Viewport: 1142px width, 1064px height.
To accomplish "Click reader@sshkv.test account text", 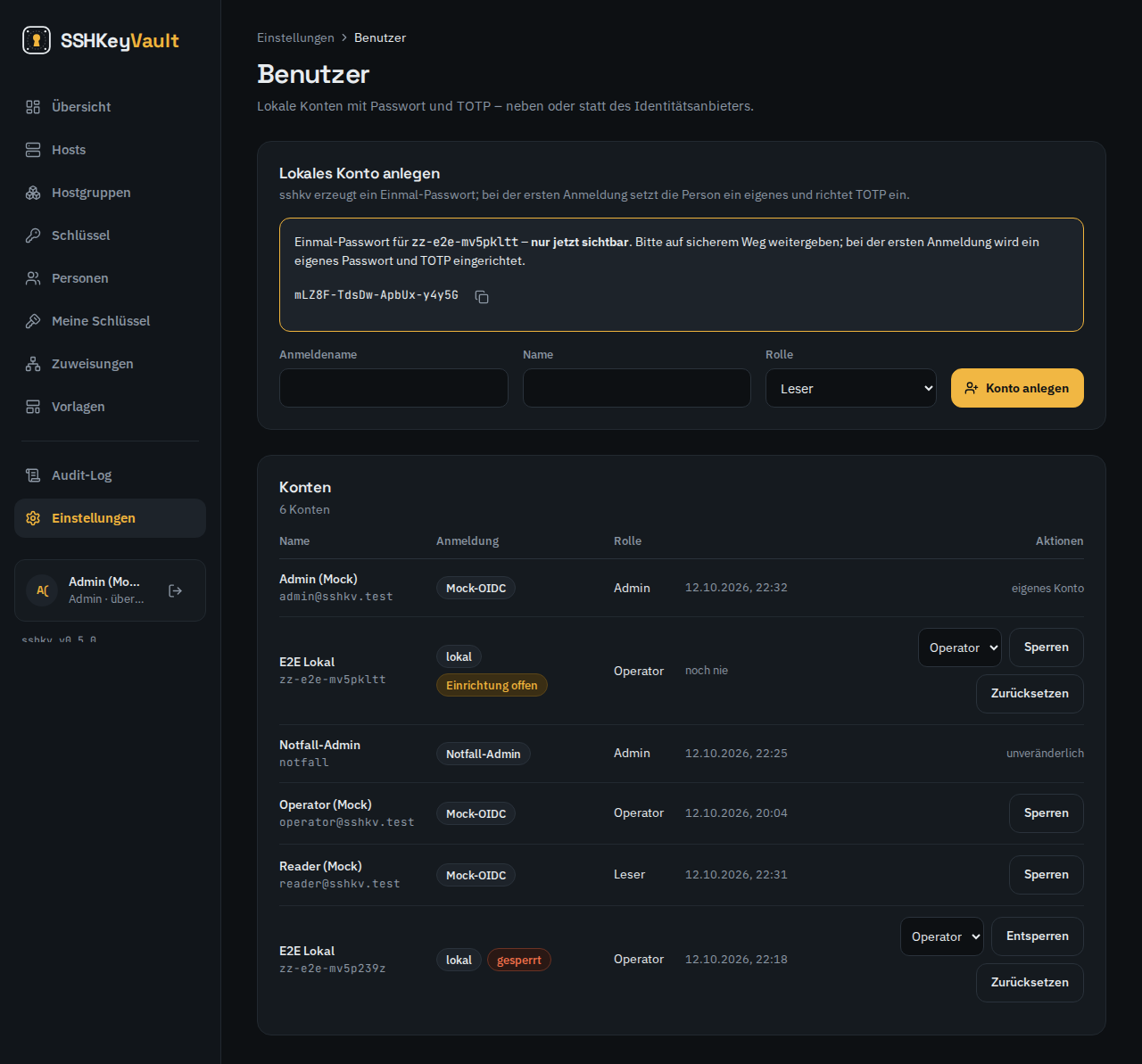I will pyautogui.click(x=340, y=884).
